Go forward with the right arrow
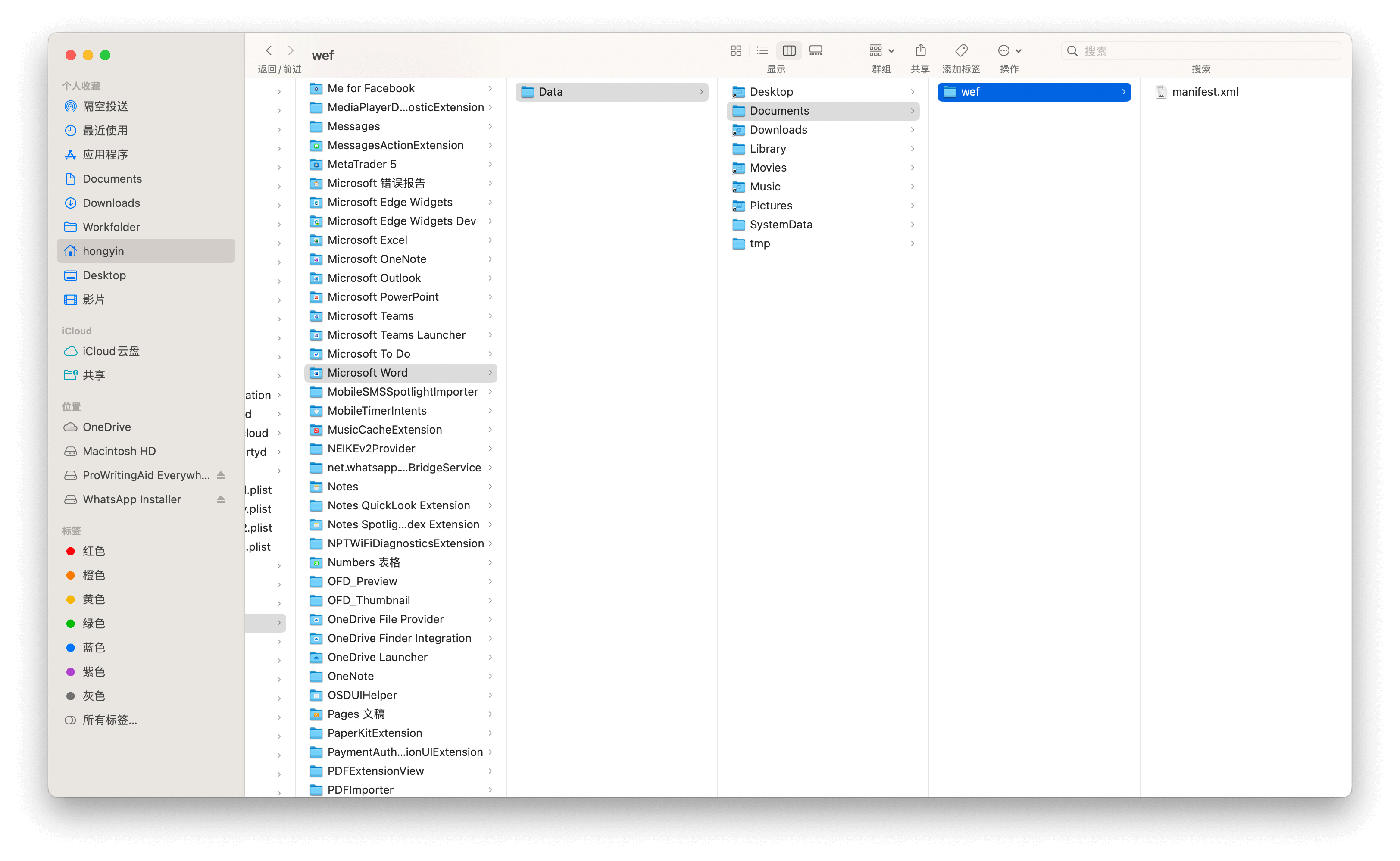This screenshot has height=861, width=1400. coord(291,51)
